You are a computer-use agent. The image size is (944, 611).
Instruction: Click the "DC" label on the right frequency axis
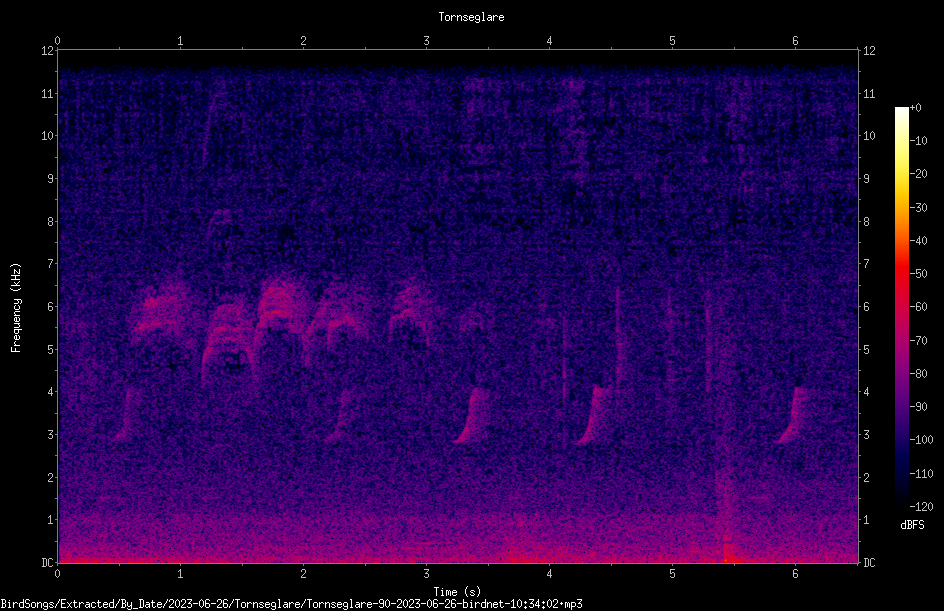(x=869, y=563)
